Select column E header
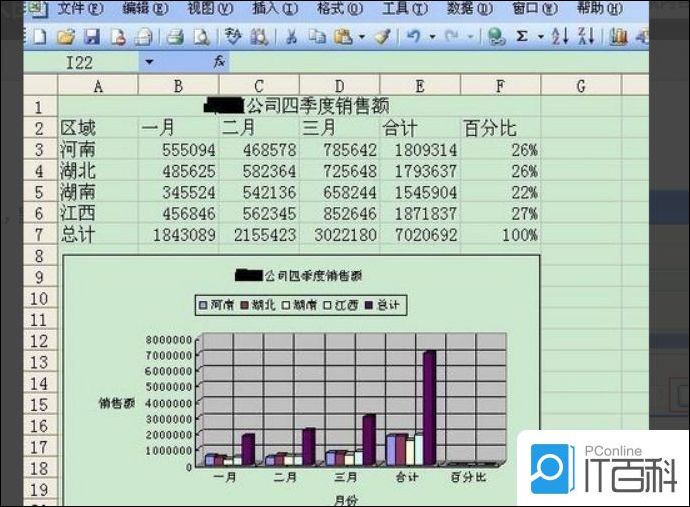Viewport: 690px width, 507px height. 420,86
